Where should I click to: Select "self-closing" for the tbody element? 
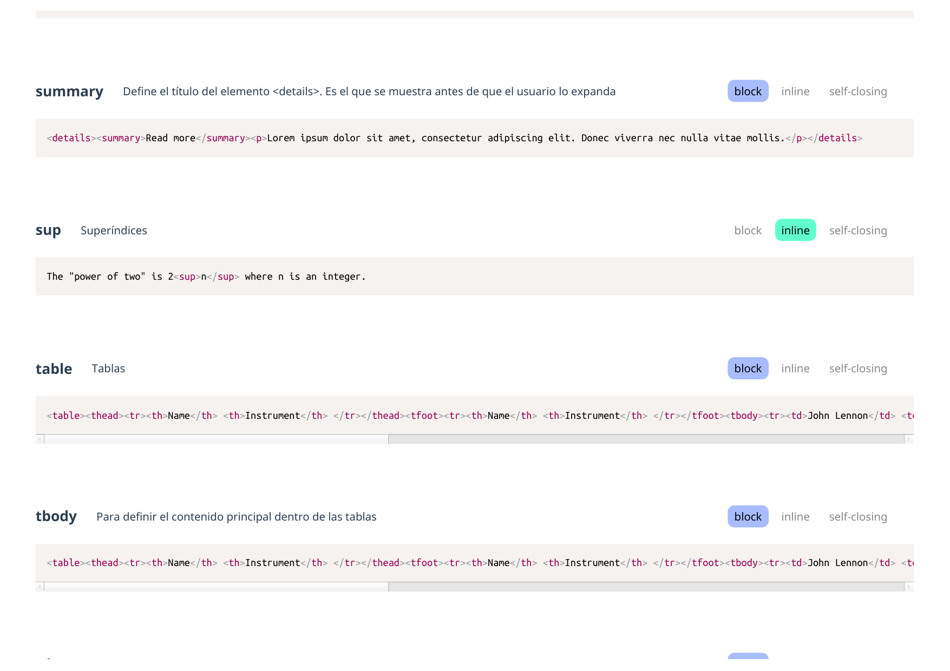(x=858, y=516)
